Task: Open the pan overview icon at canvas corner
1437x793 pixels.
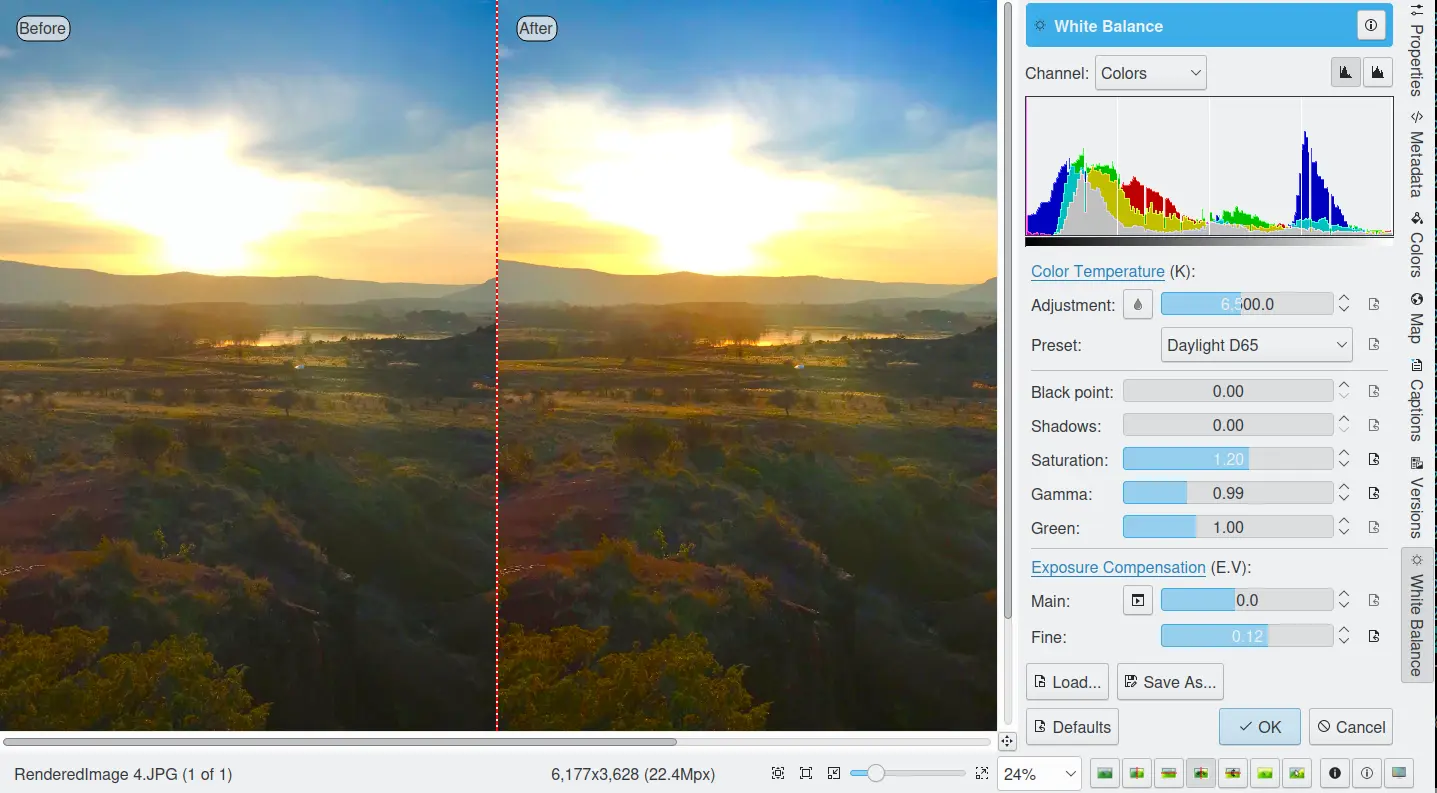Action: (x=1007, y=741)
